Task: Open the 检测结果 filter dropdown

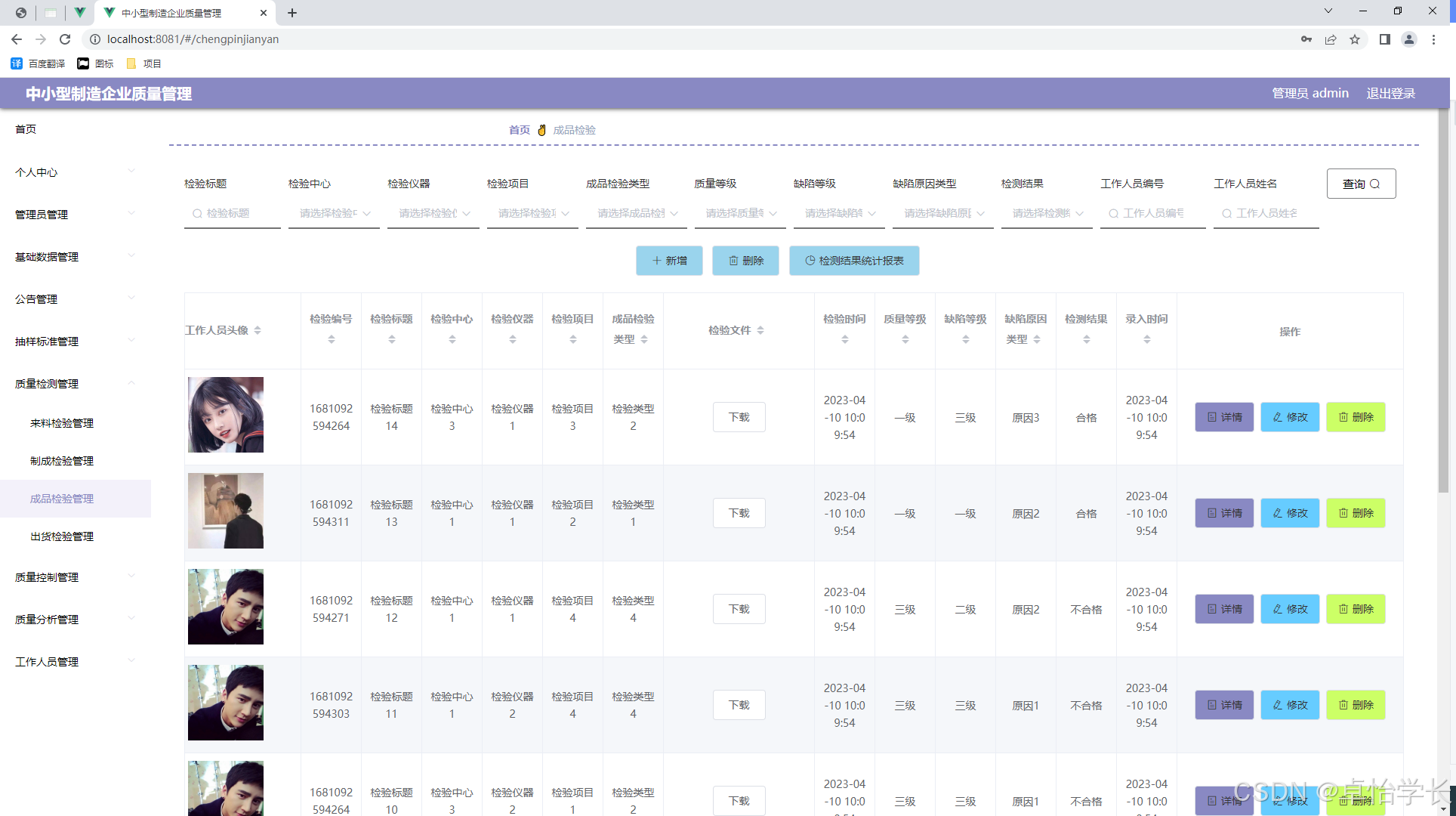Action: pyautogui.click(x=1047, y=213)
